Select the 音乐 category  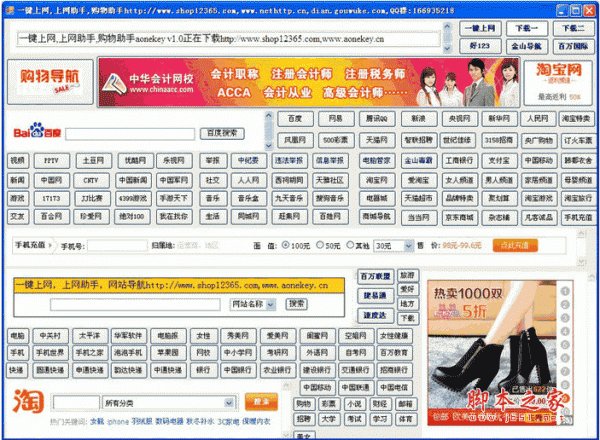click(213, 198)
